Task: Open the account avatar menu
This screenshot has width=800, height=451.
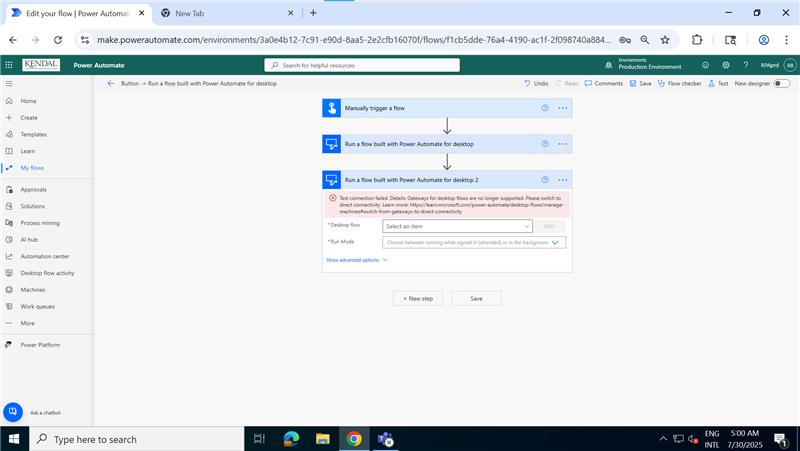Action: (790, 65)
